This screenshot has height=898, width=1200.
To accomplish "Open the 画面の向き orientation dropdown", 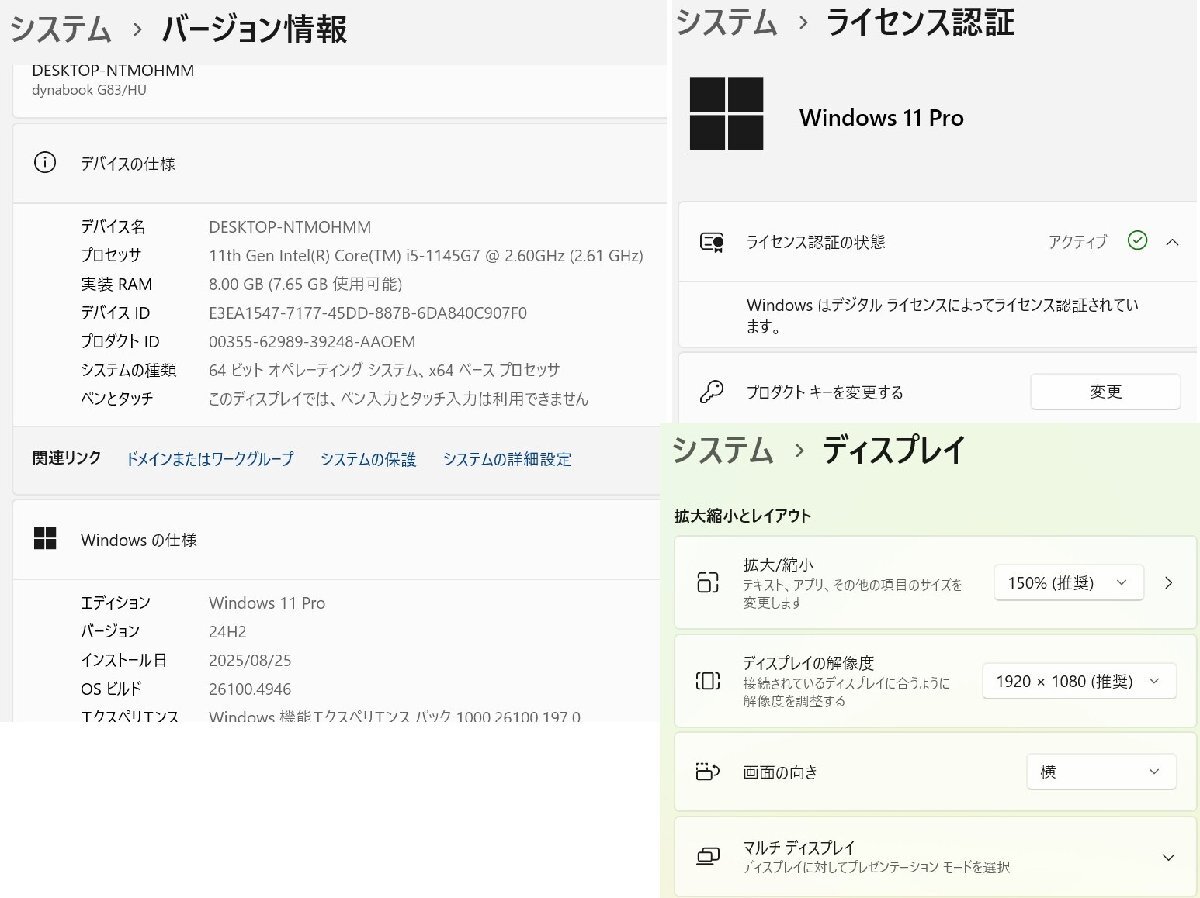I will (x=1101, y=771).
